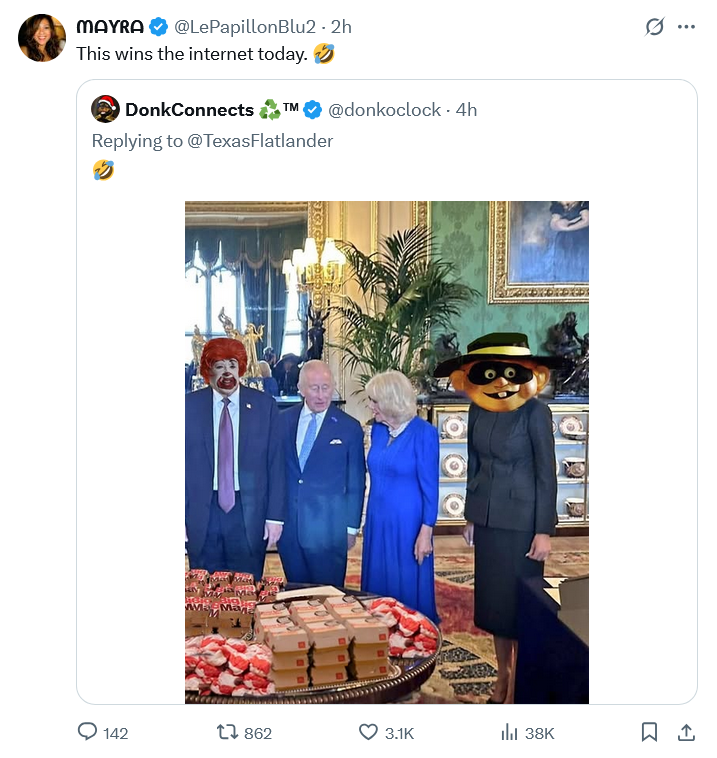Click the MAYRA display name
The image size is (717, 758).
[x=110, y=27]
